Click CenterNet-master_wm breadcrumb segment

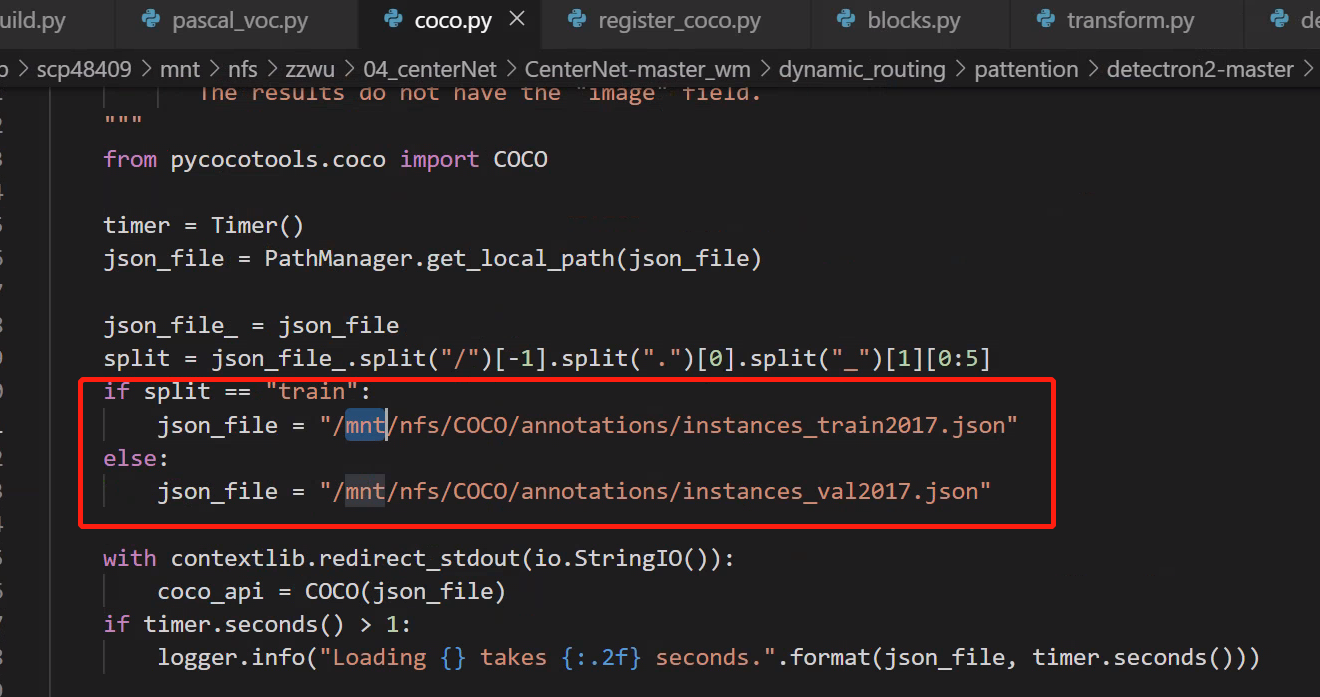(x=638, y=69)
